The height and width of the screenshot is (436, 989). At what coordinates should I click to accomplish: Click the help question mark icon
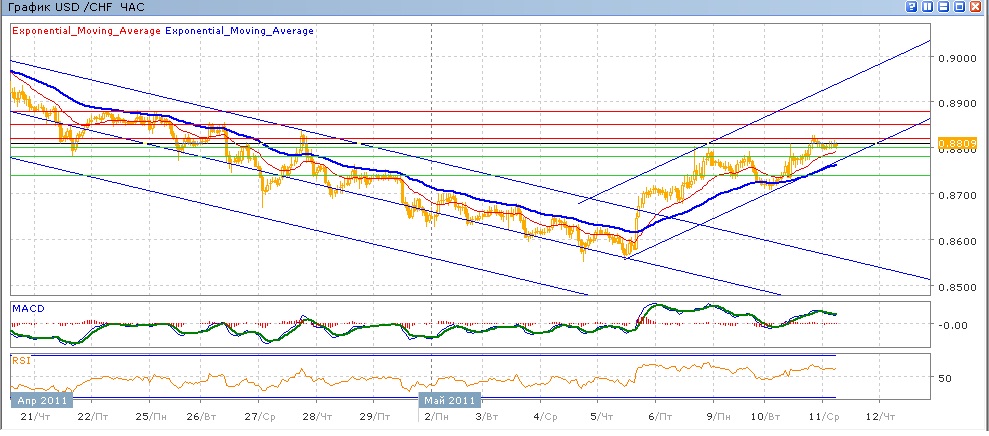[x=912, y=7]
